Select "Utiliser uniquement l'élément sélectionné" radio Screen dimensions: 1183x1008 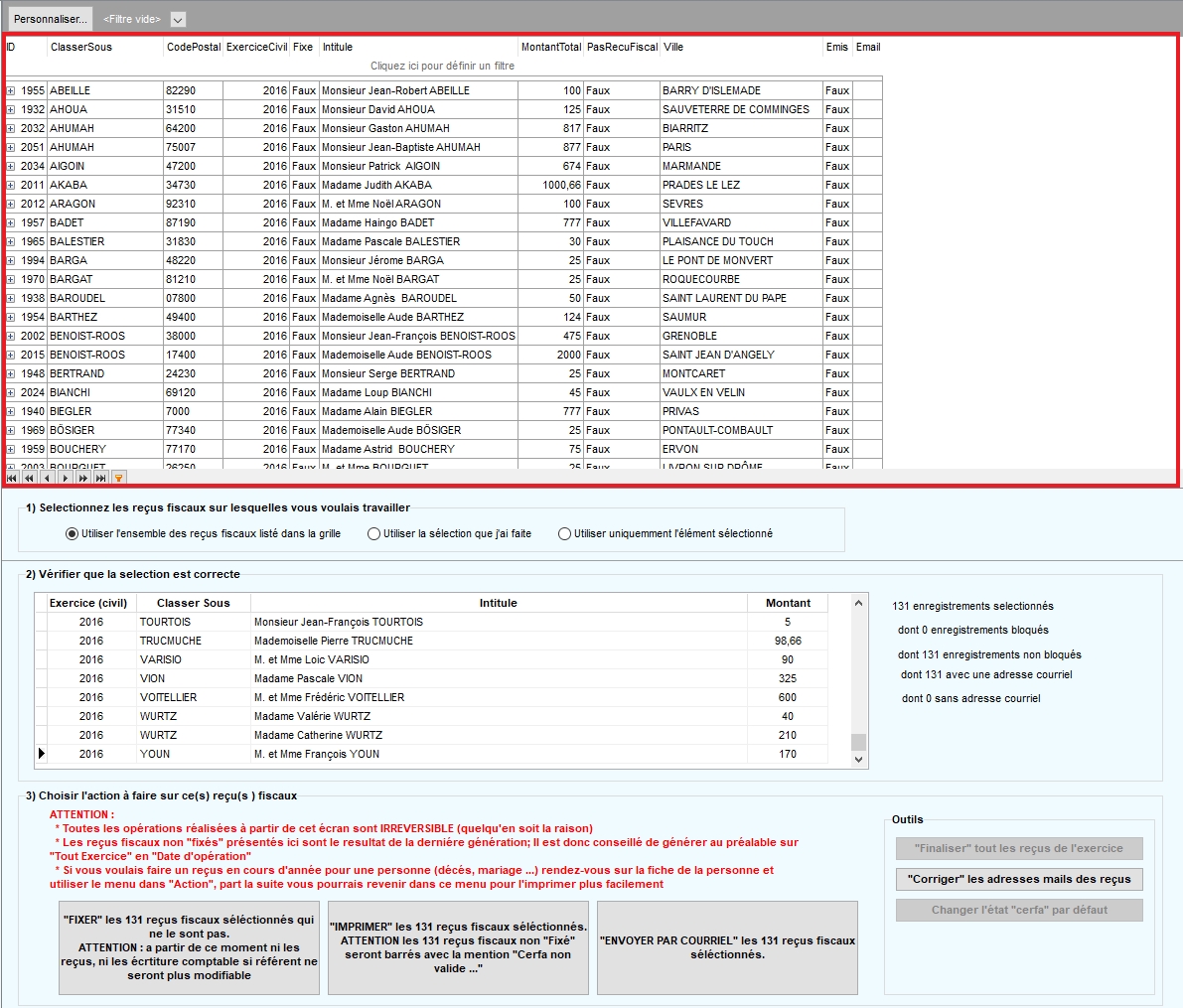(x=564, y=534)
